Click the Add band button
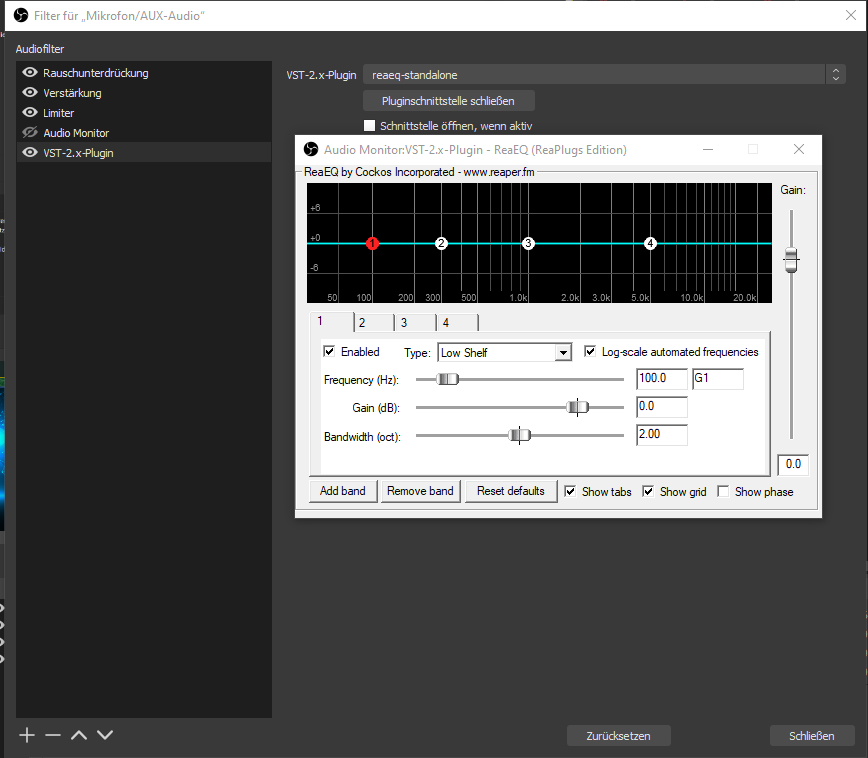Screen dimensions: 868x758 tap(342, 491)
